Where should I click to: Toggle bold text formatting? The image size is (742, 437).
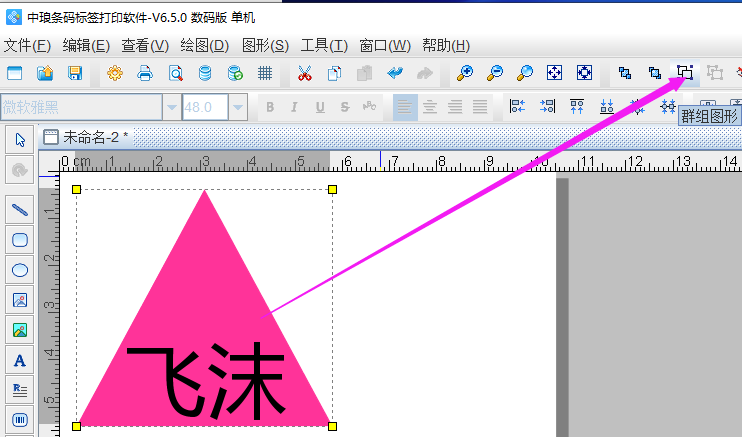[x=270, y=107]
